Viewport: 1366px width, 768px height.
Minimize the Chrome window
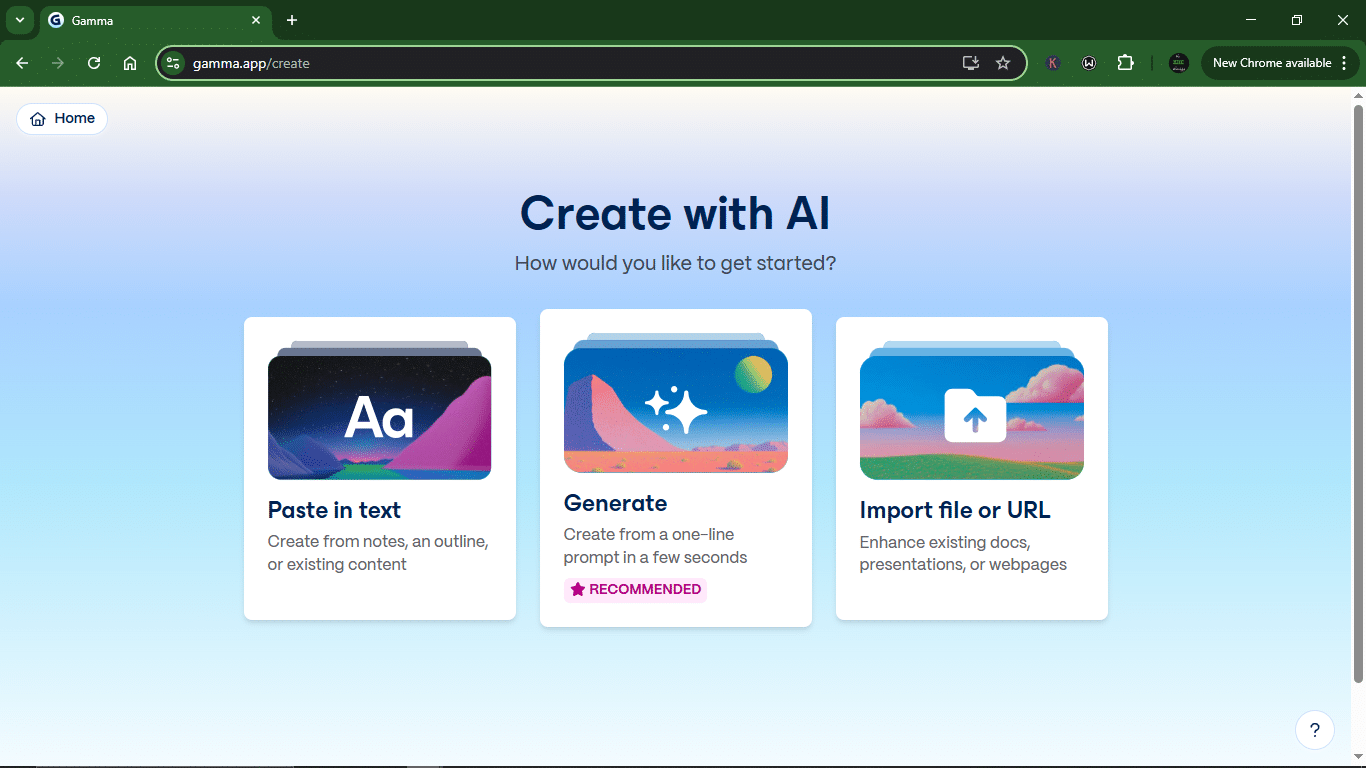pyautogui.click(x=1251, y=20)
